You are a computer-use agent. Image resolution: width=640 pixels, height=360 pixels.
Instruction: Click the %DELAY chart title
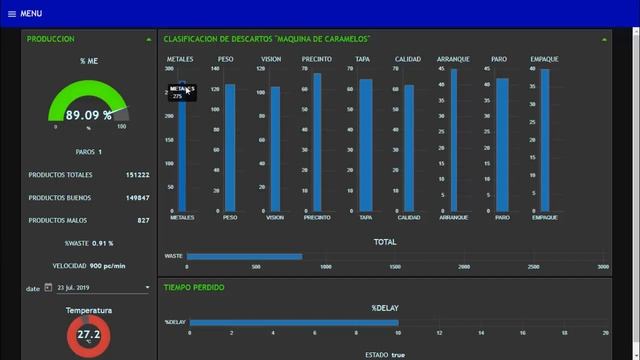pyautogui.click(x=385, y=308)
